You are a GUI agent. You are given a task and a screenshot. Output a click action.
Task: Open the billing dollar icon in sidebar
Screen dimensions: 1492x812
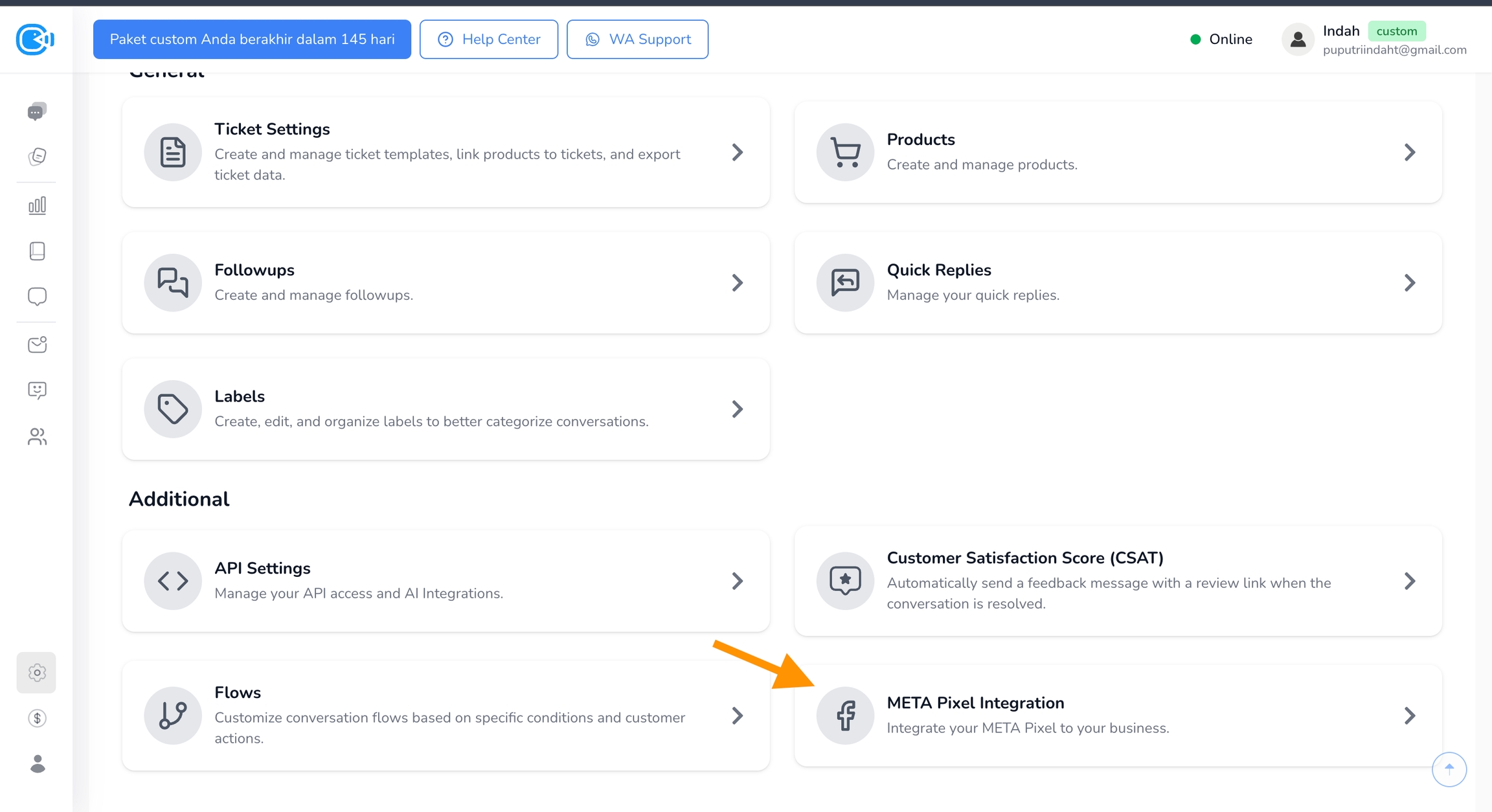pyautogui.click(x=37, y=718)
